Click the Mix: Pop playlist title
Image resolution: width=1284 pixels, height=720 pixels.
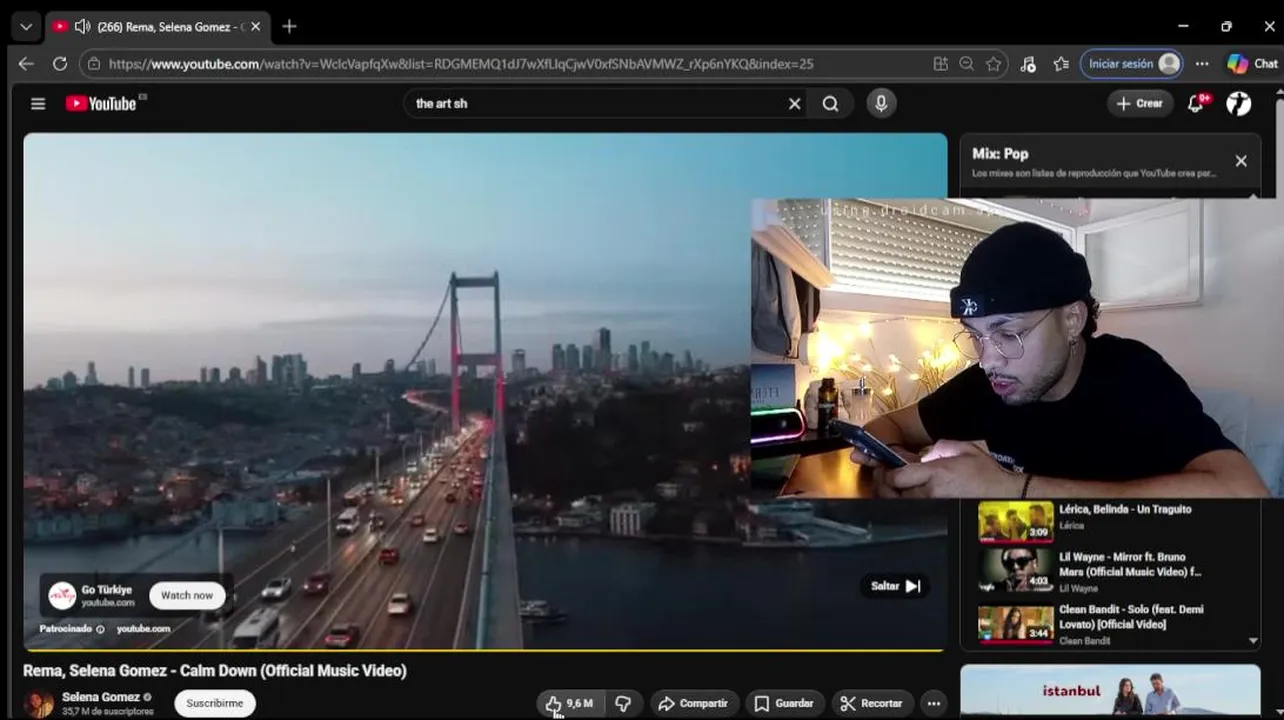(1000, 154)
